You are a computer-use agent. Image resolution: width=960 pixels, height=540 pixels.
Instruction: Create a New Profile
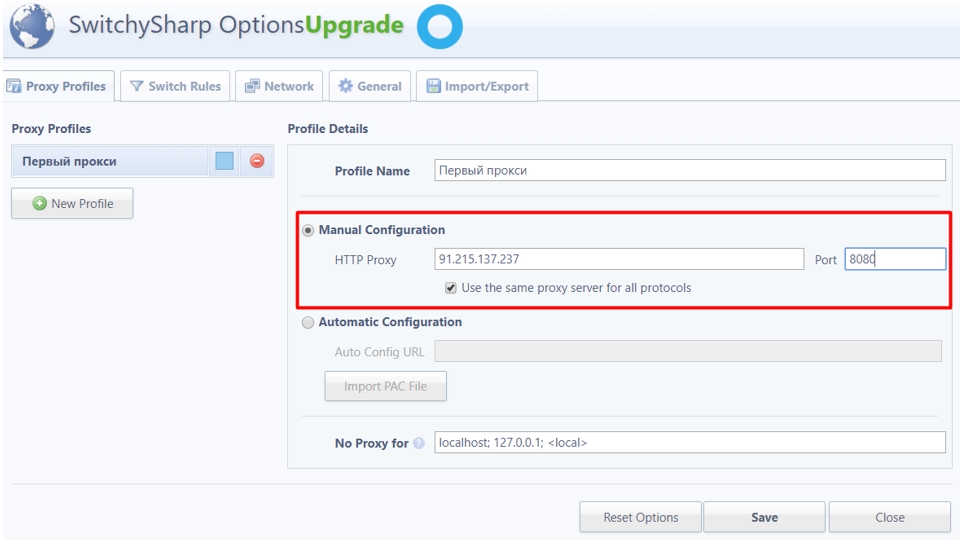pyautogui.click(x=72, y=203)
